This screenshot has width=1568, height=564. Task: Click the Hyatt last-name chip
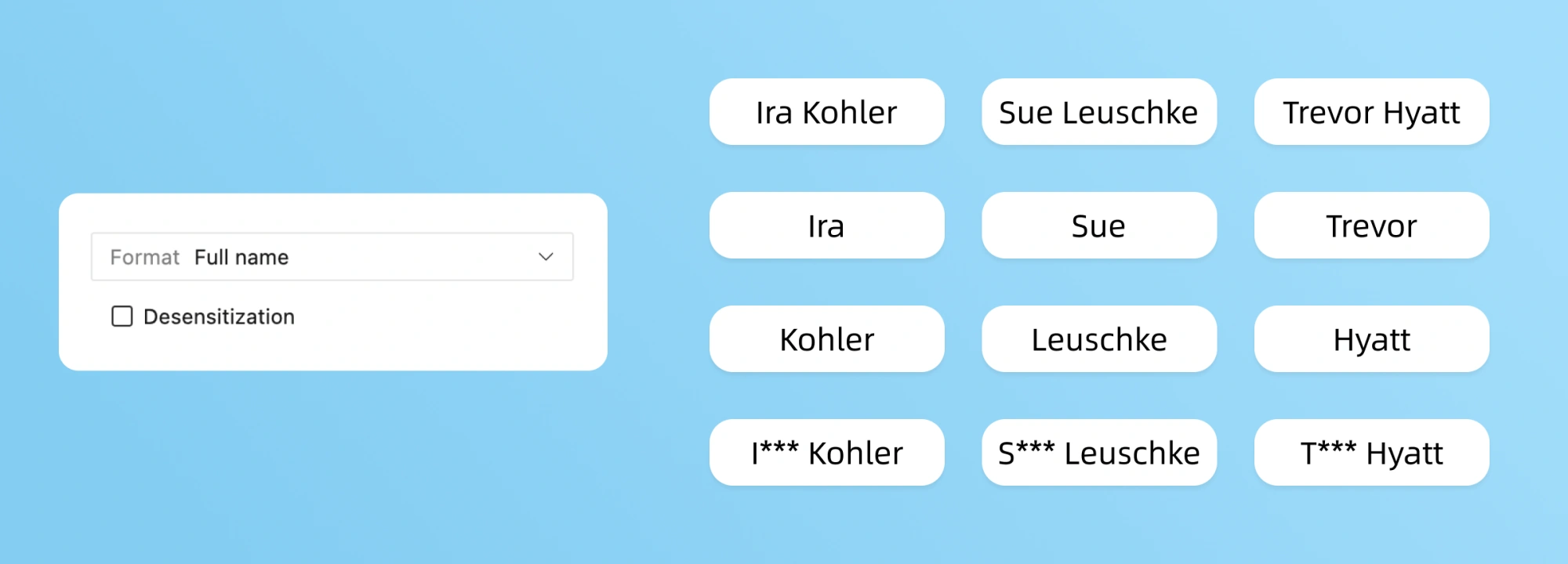click(x=1371, y=339)
